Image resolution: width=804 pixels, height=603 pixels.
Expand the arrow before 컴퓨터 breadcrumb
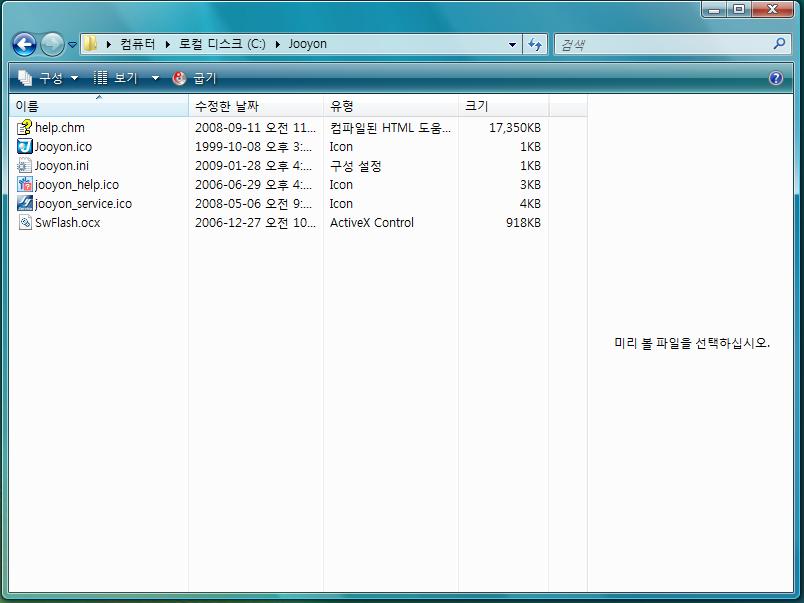[109, 45]
